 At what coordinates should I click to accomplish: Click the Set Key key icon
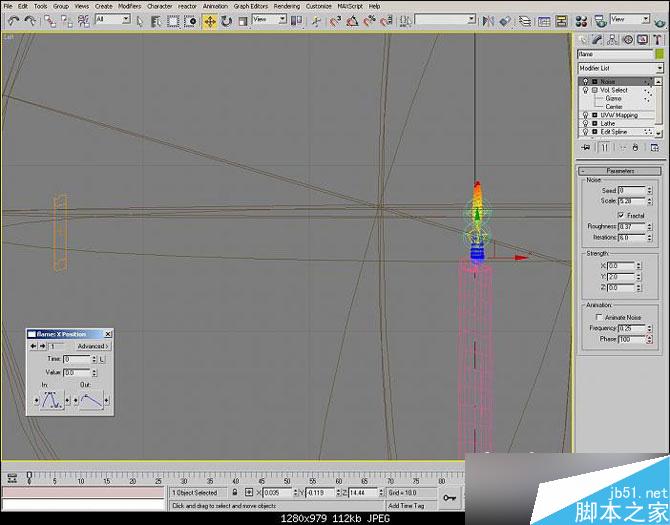[451, 497]
